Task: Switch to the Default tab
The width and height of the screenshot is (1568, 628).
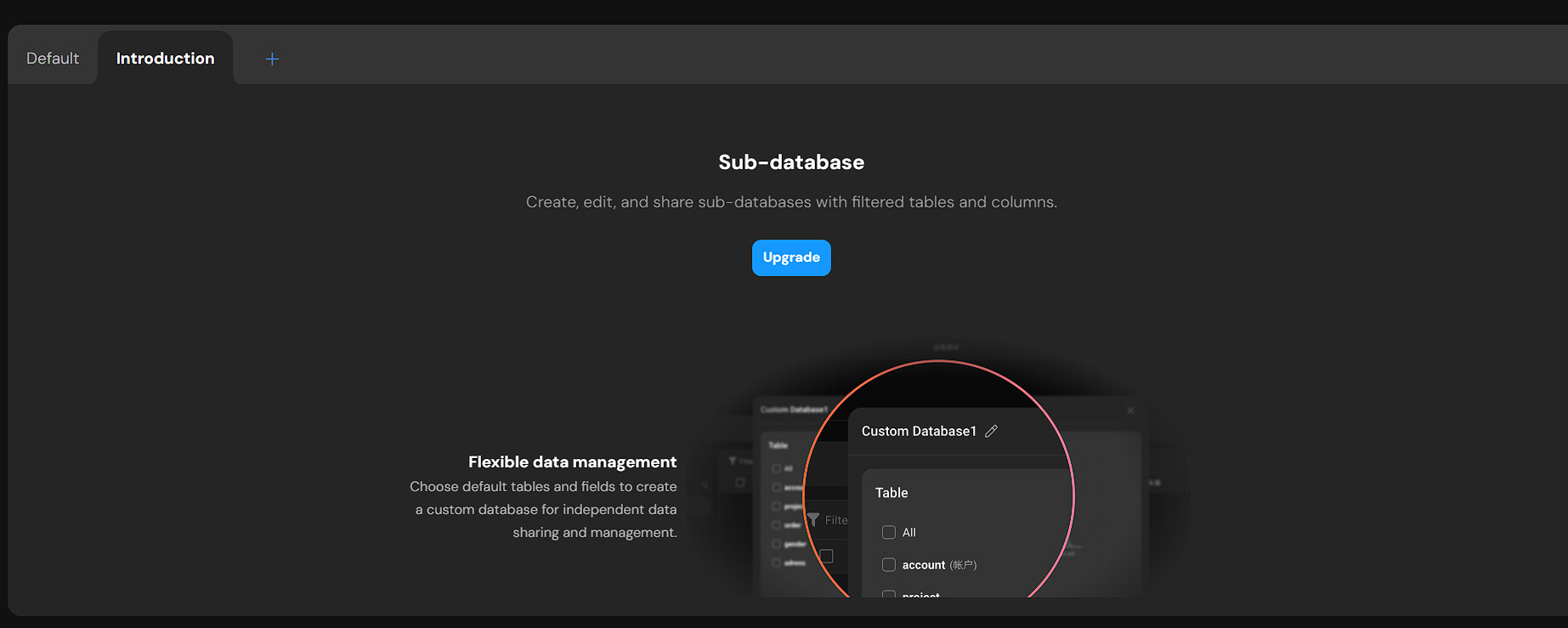Action: click(53, 59)
